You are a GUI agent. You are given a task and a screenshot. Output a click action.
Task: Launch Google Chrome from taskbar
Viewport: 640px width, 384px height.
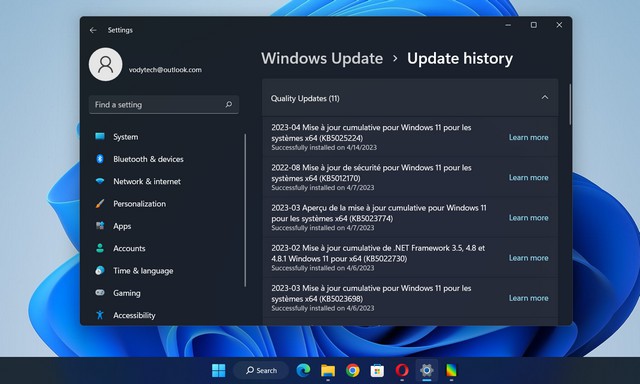click(x=353, y=371)
